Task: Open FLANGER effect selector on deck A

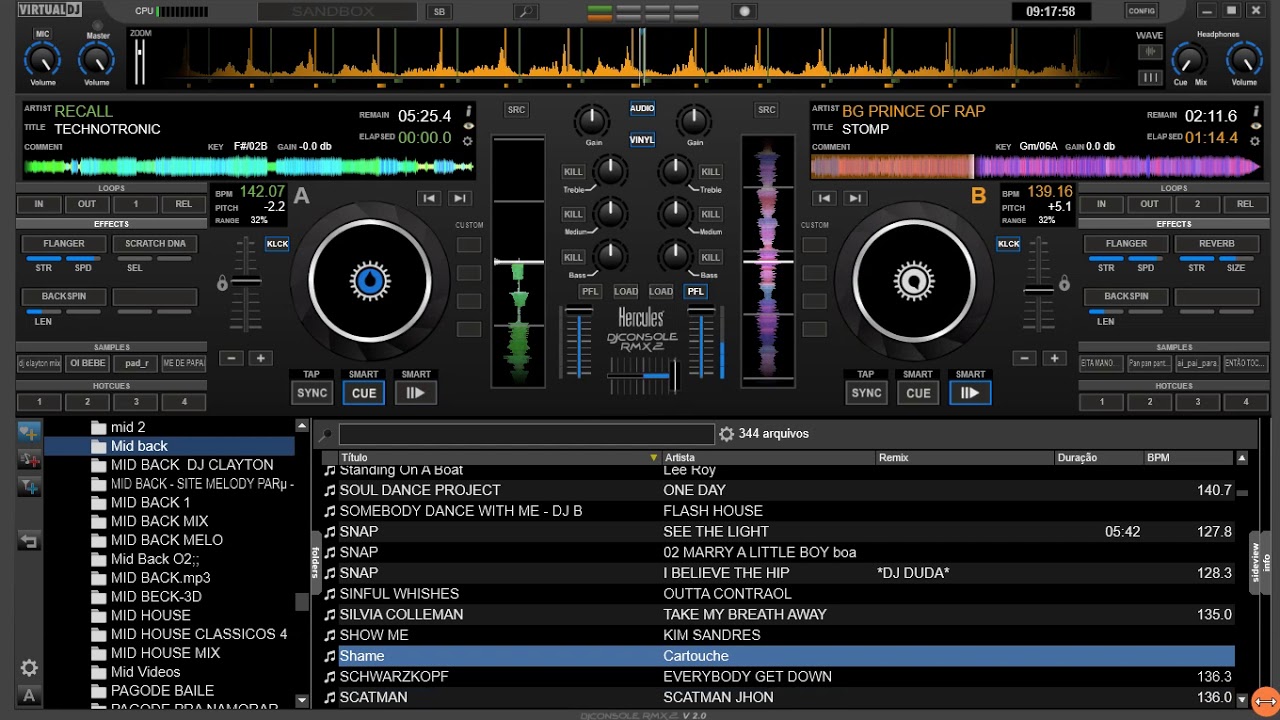Action: (64, 244)
